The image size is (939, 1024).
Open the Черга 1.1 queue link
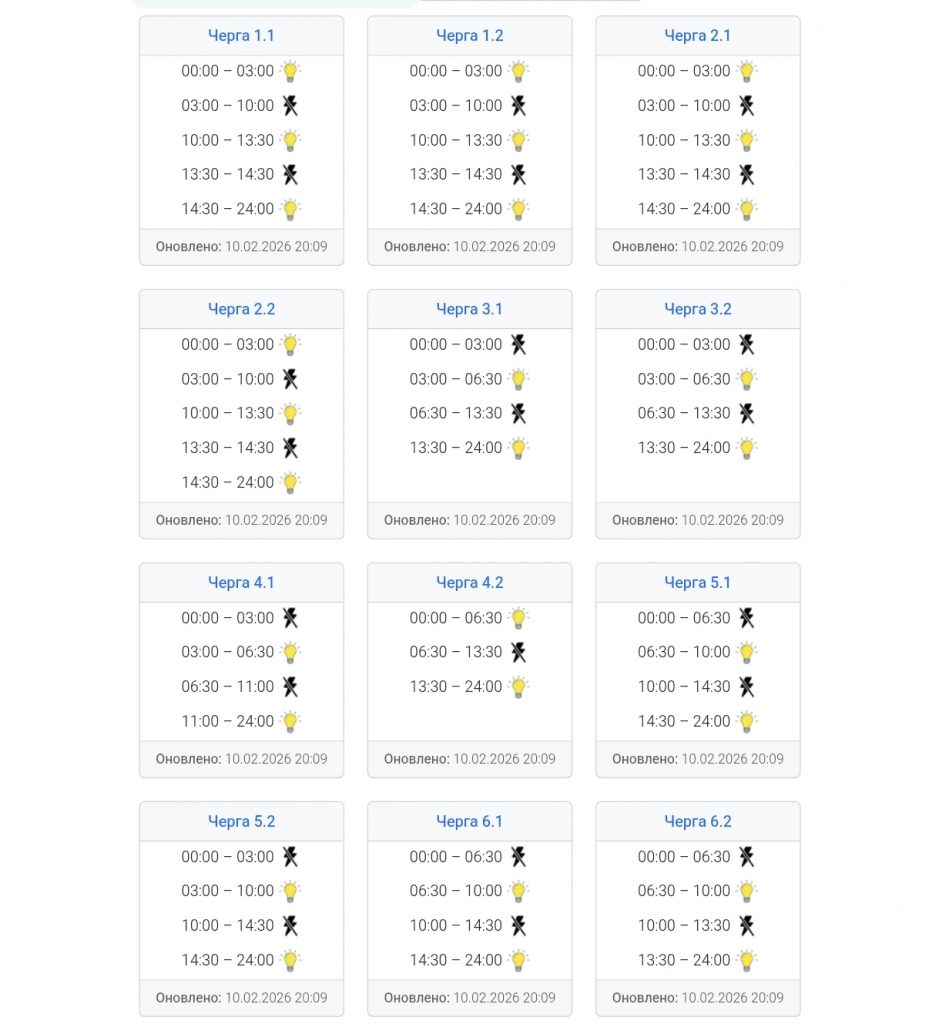[241, 36]
